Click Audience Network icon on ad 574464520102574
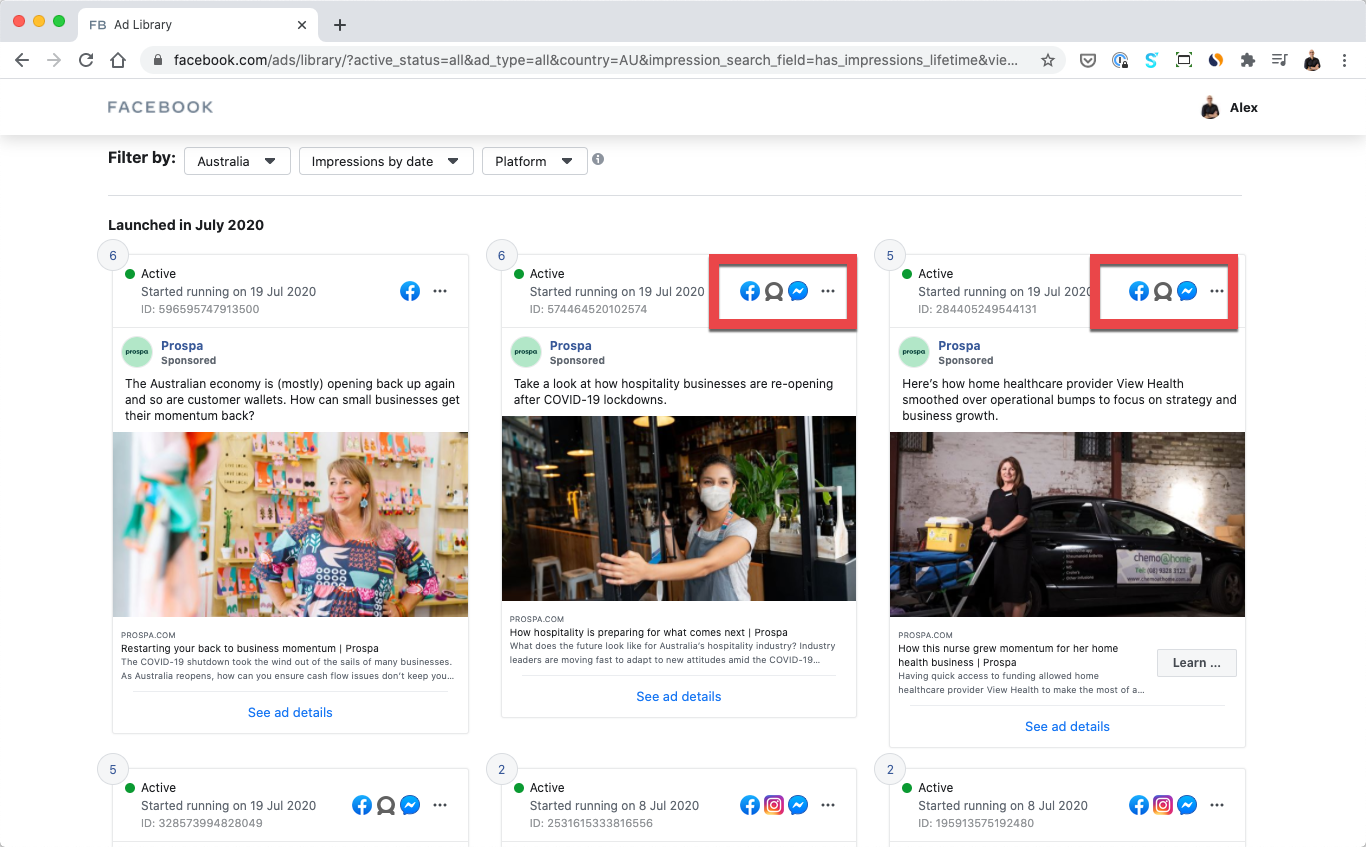 pos(774,291)
